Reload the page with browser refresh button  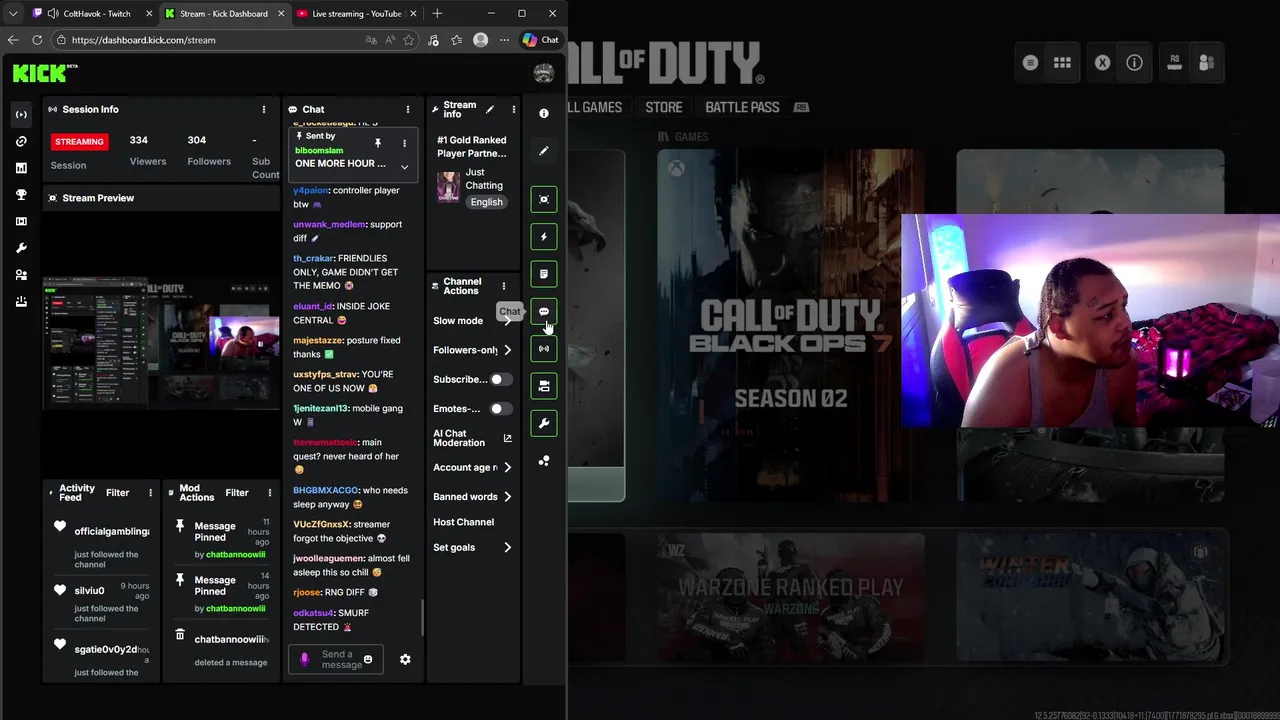coord(37,40)
